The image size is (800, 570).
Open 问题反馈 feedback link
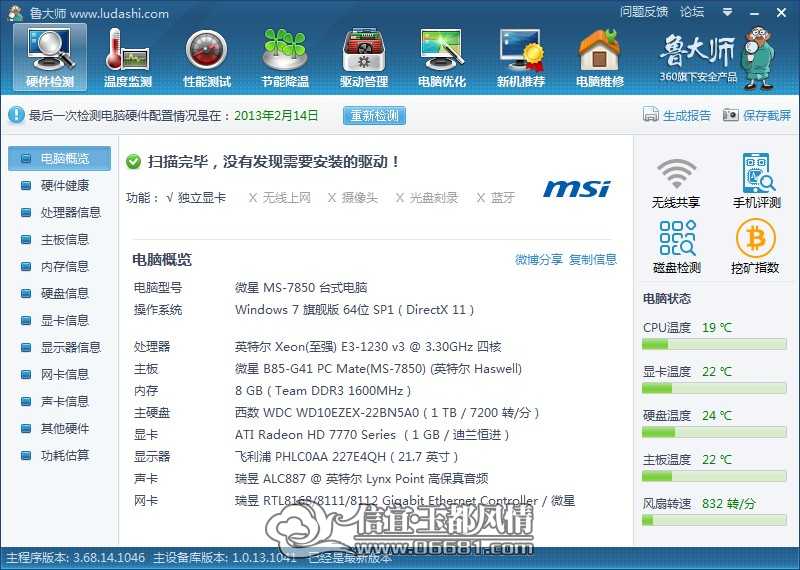click(644, 12)
